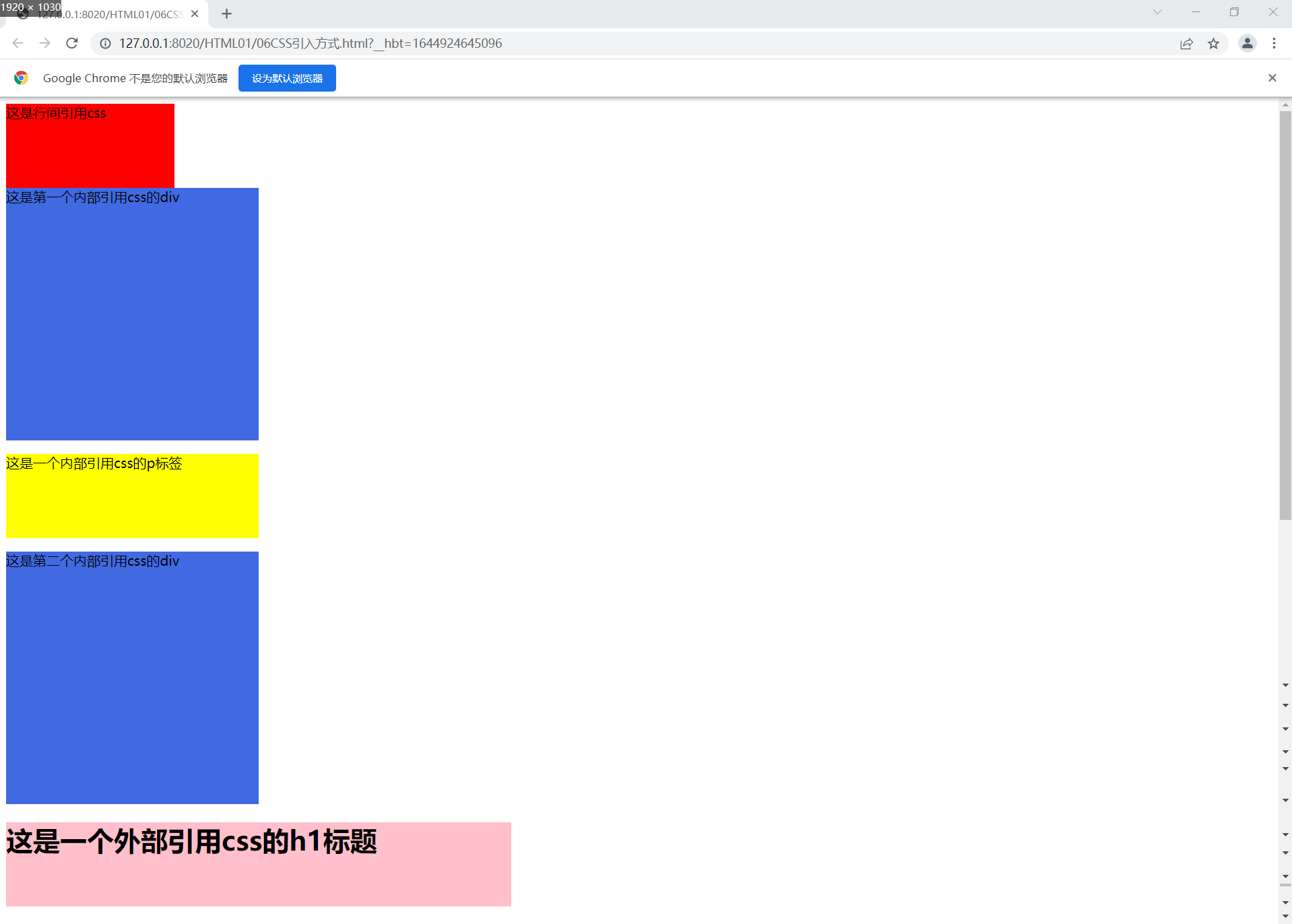View site information icon in address bar
Screen dimensions: 1292x924
pyautogui.click(x=105, y=43)
